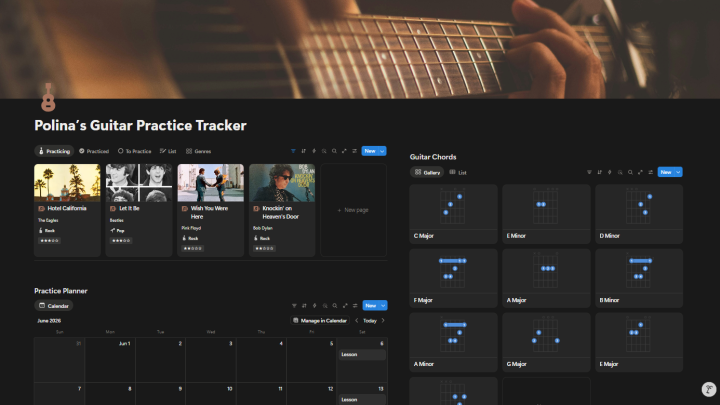Click New button in Guitar Chords
Screen dimensions: 720x405
point(666,172)
